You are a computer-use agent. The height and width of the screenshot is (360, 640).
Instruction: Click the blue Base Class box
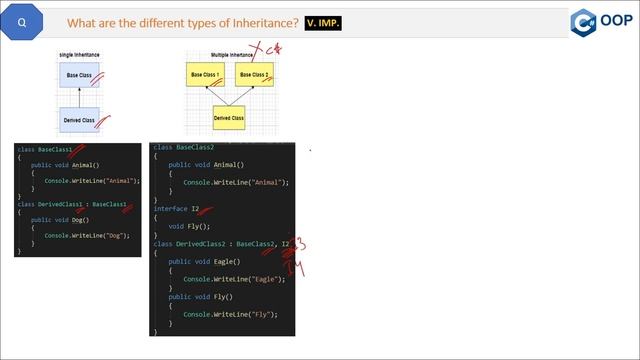coord(79,75)
